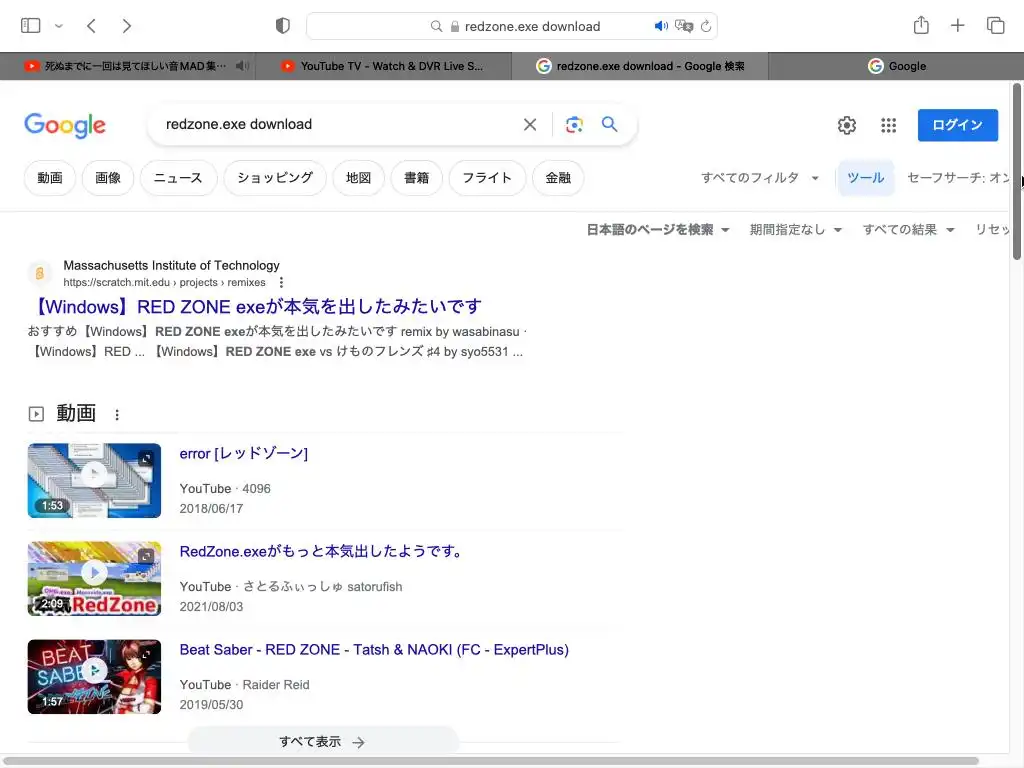The image size is (1024, 768).
Task: Switch to the 音MAD YouTube tab
Action: click(127, 66)
